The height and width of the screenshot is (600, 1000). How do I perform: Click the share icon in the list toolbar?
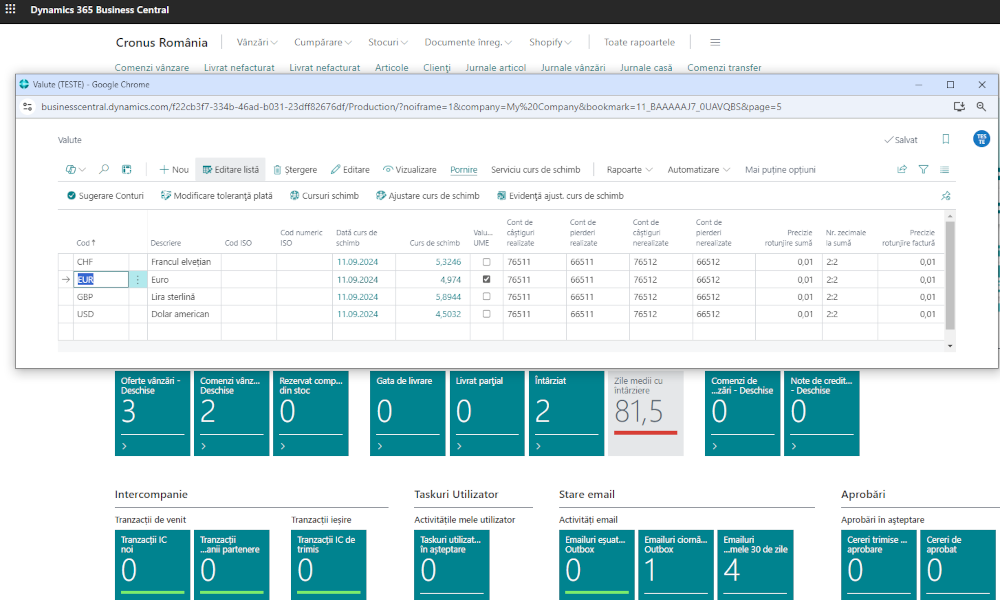901,170
